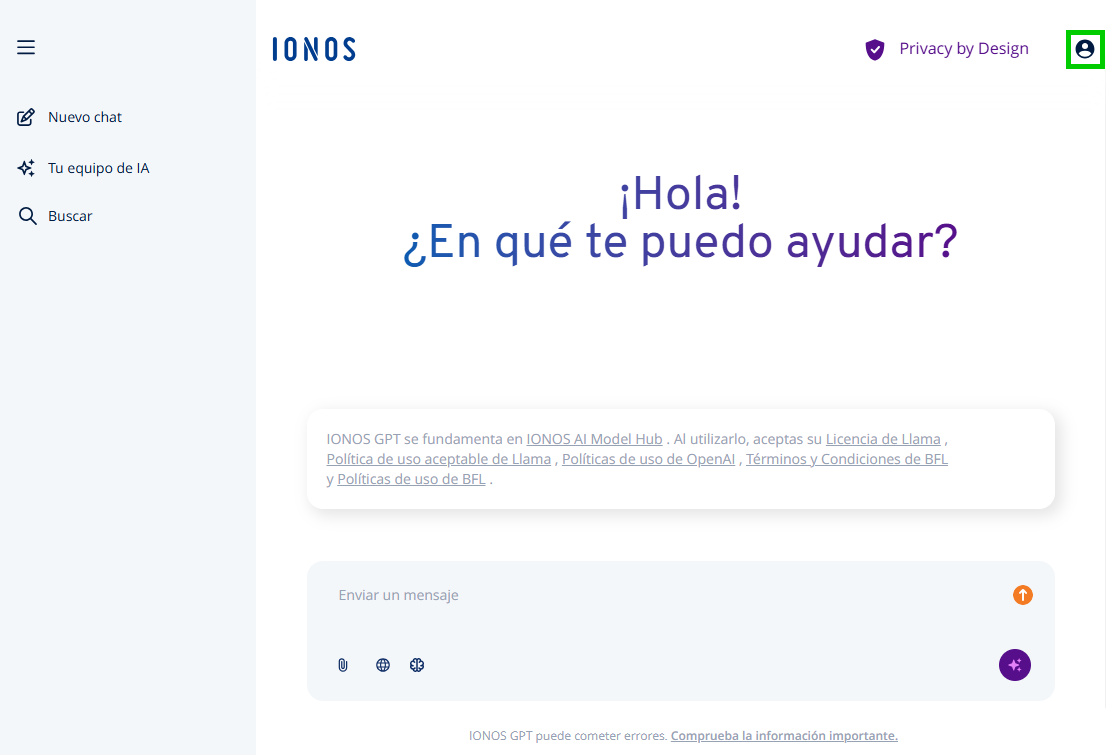Open Política de uso aceptable de Llama
Screen dimensions: 1106x755
(x=439, y=459)
